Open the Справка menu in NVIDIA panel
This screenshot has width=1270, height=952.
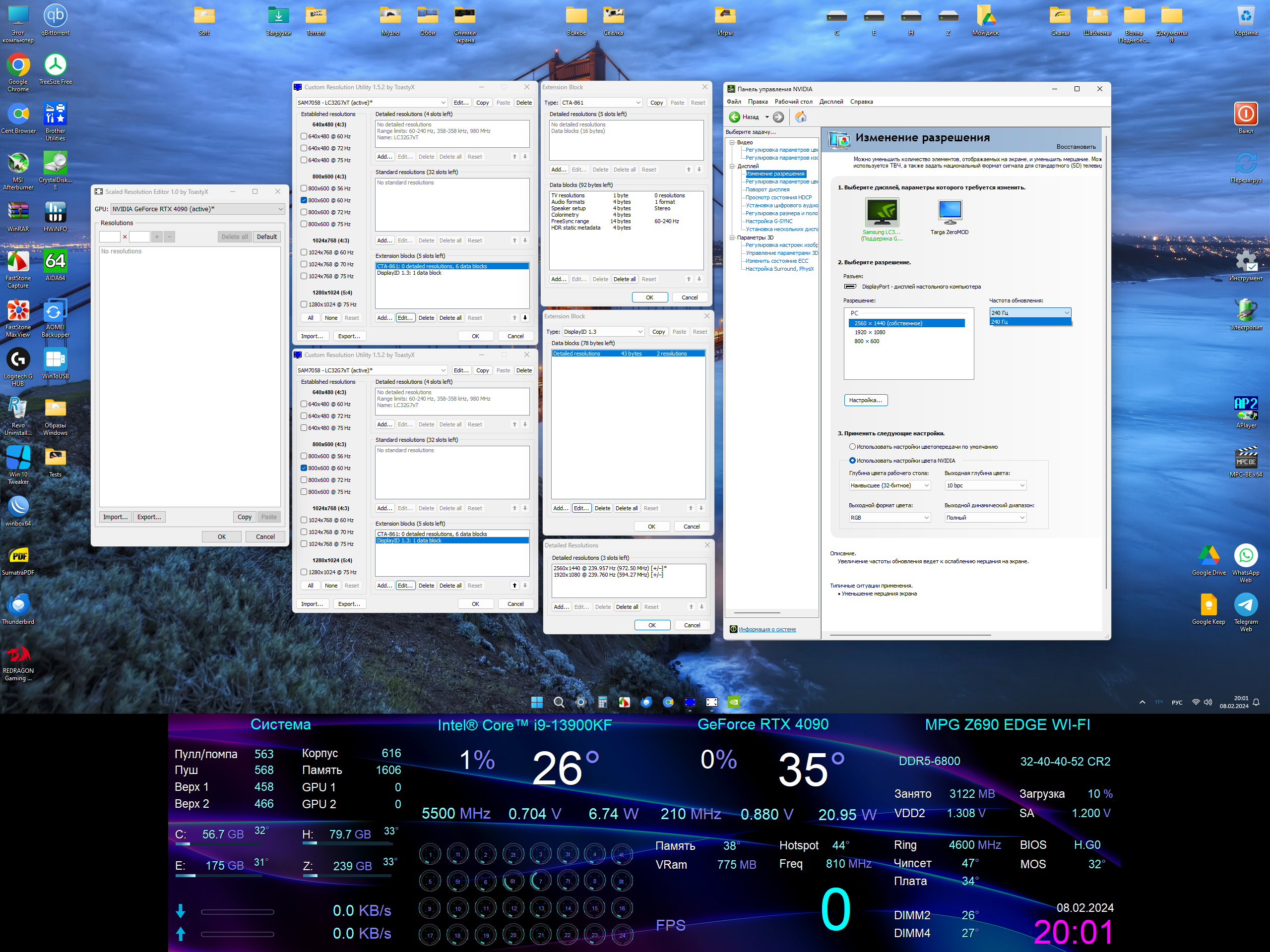click(x=861, y=102)
